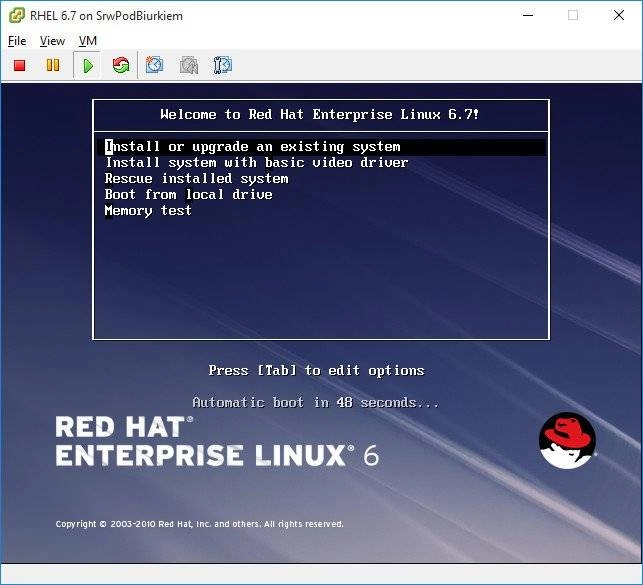Viewport: 643px width, 585px height.
Task: Open the View menu
Action: click(52, 41)
